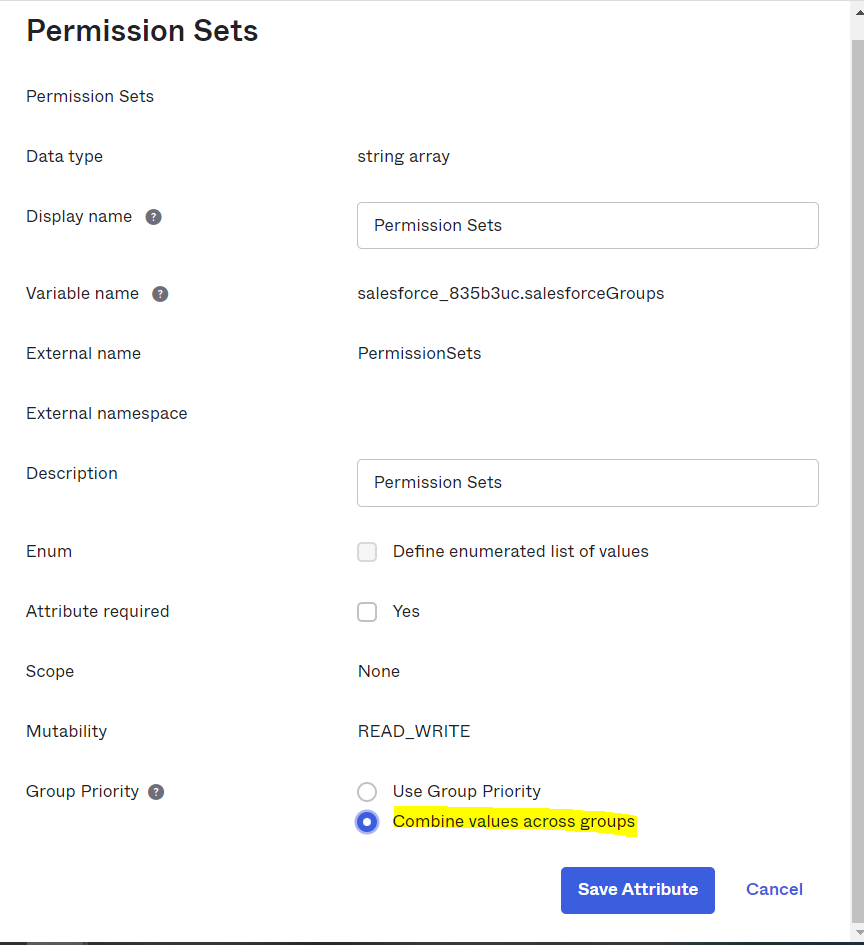Enable the Enum enumerated list checkbox
The image size is (864, 945).
point(367,552)
